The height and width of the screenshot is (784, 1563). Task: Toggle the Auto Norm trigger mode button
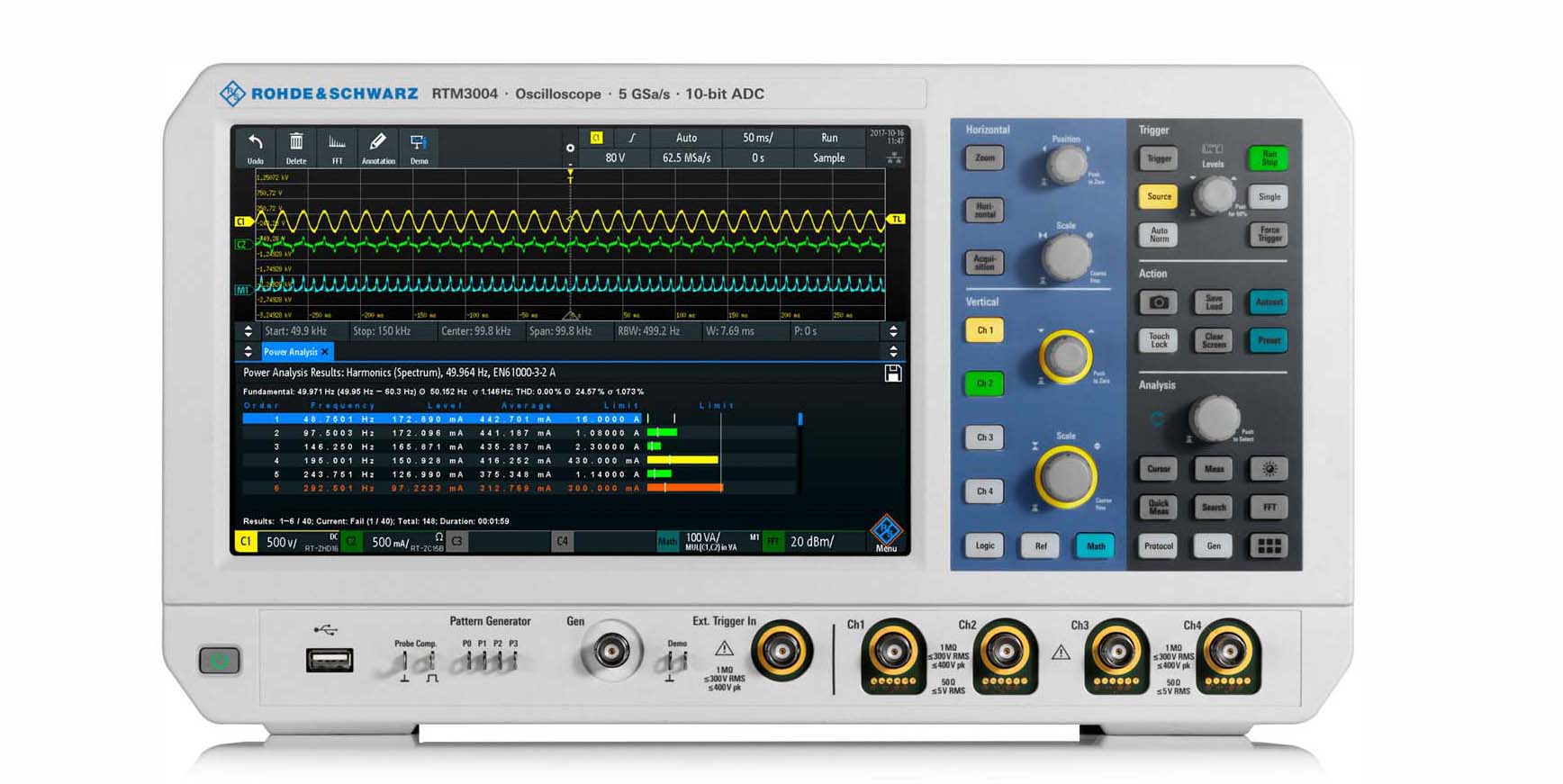[x=1159, y=235]
